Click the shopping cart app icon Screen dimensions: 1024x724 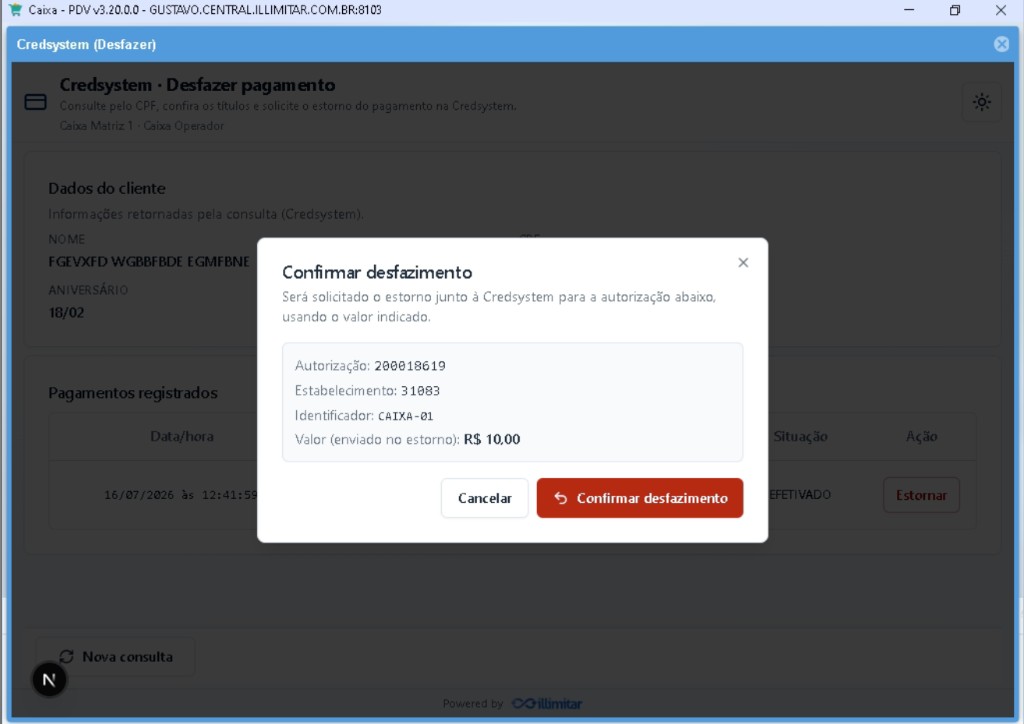[x=15, y=10]
